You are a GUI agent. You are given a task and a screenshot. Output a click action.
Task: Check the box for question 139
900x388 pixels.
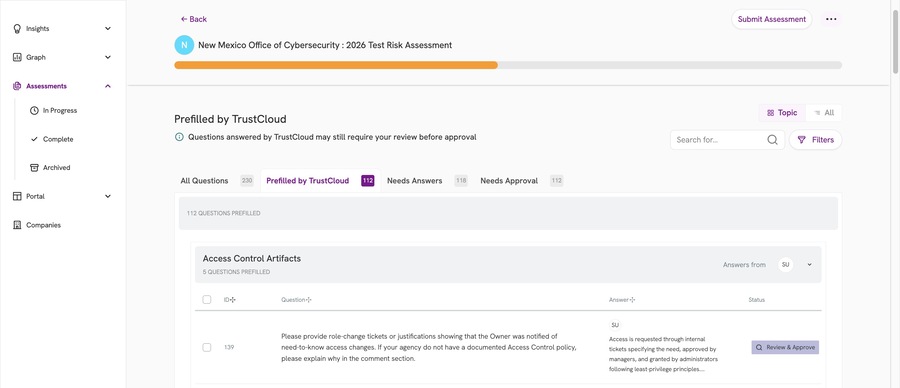click(207, 347)
